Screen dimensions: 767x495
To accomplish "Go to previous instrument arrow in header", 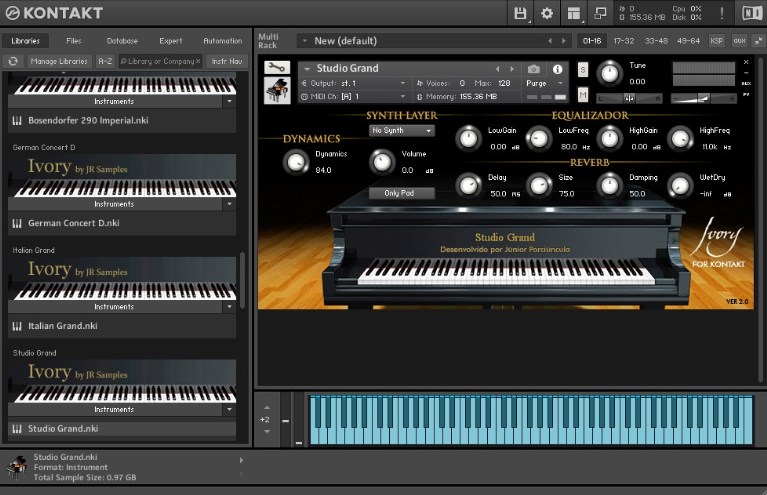I will click(497, 69).
